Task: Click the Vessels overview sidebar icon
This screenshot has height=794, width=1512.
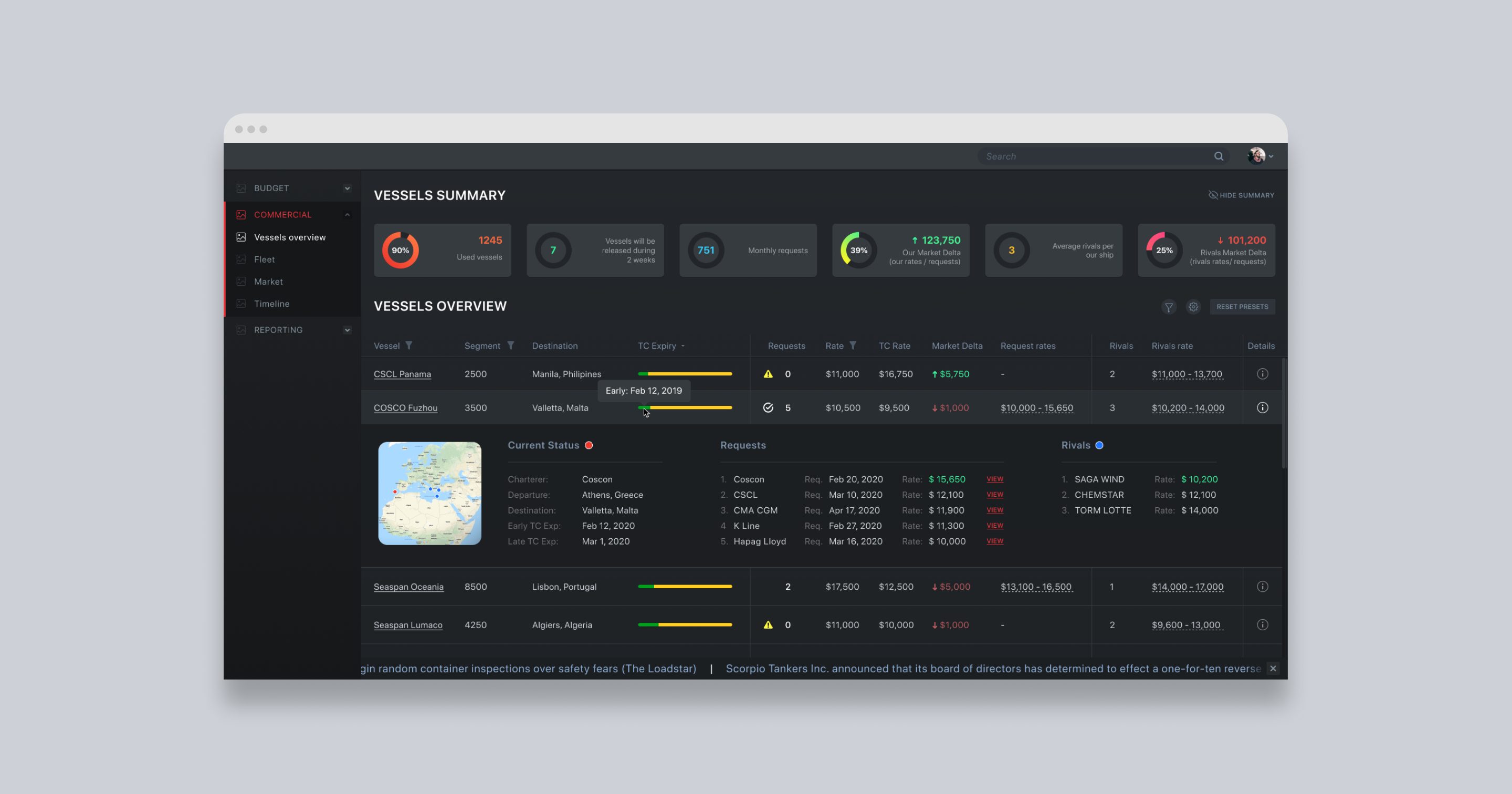Action: tap(241, 237)
